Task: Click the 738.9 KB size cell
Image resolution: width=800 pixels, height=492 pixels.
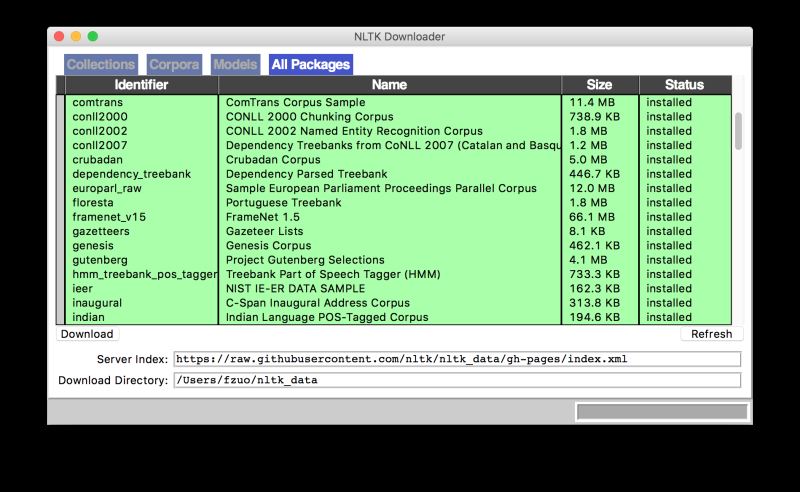Action: pyautogui.click(x=595, y=116)
